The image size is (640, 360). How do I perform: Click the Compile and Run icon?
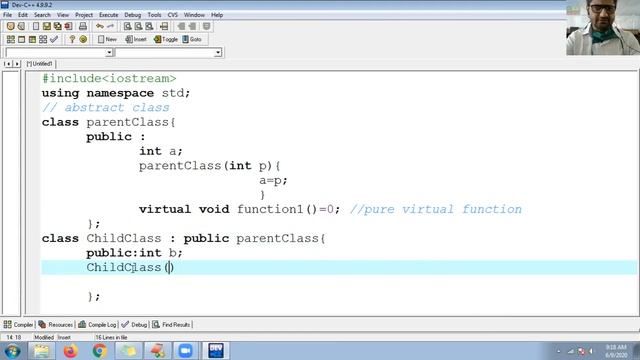pos(32,39)
